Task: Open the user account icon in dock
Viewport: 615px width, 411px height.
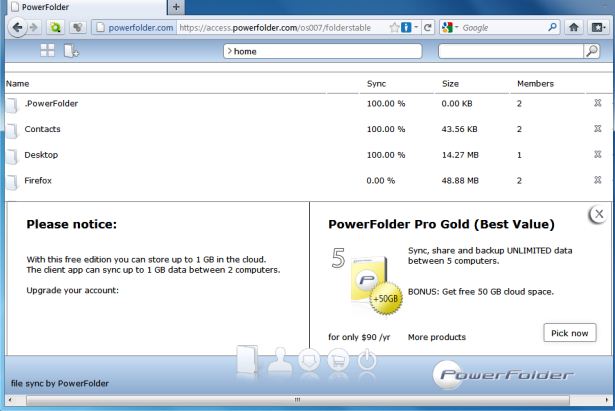Action: [280, 360]
